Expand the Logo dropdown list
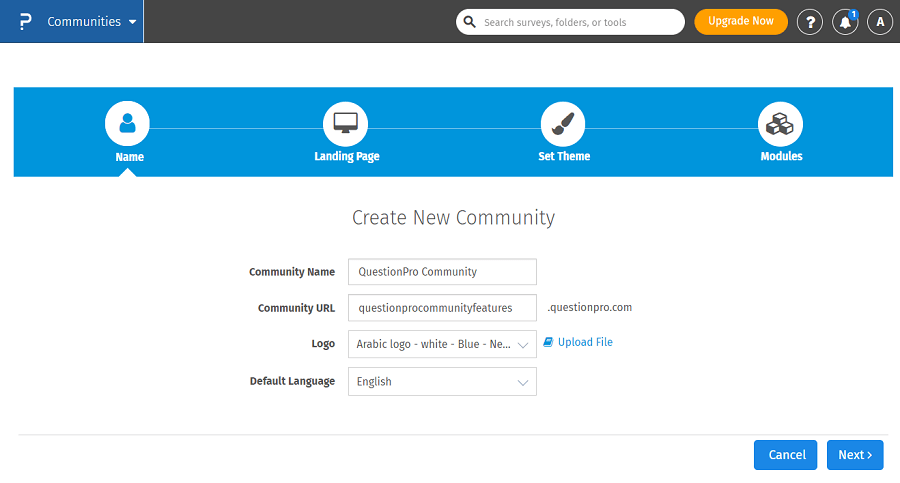 tap(442, 344)
